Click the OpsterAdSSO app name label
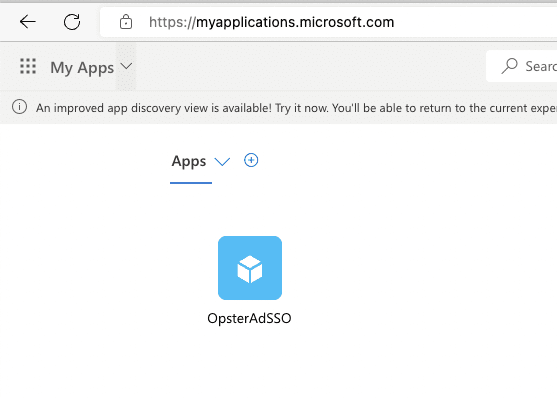The width and height of the screenshot is (557, 398). click(249, 318)
